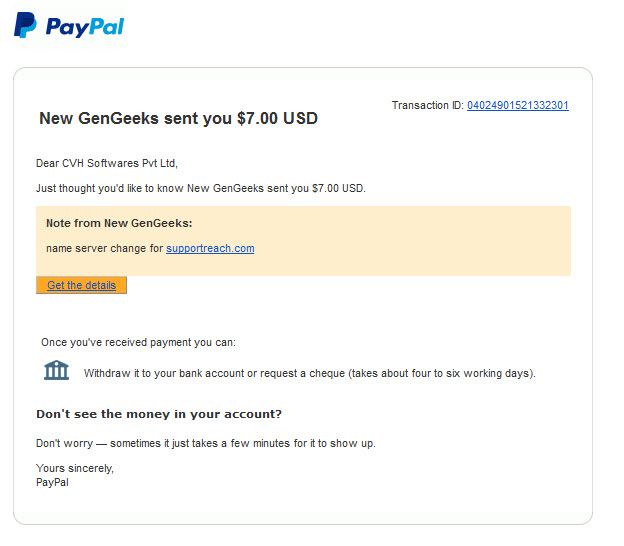This screenshot has height=546, width=624.
Task: Click the 'Don't worry' reassurance sentence
Action: [206, 443]
